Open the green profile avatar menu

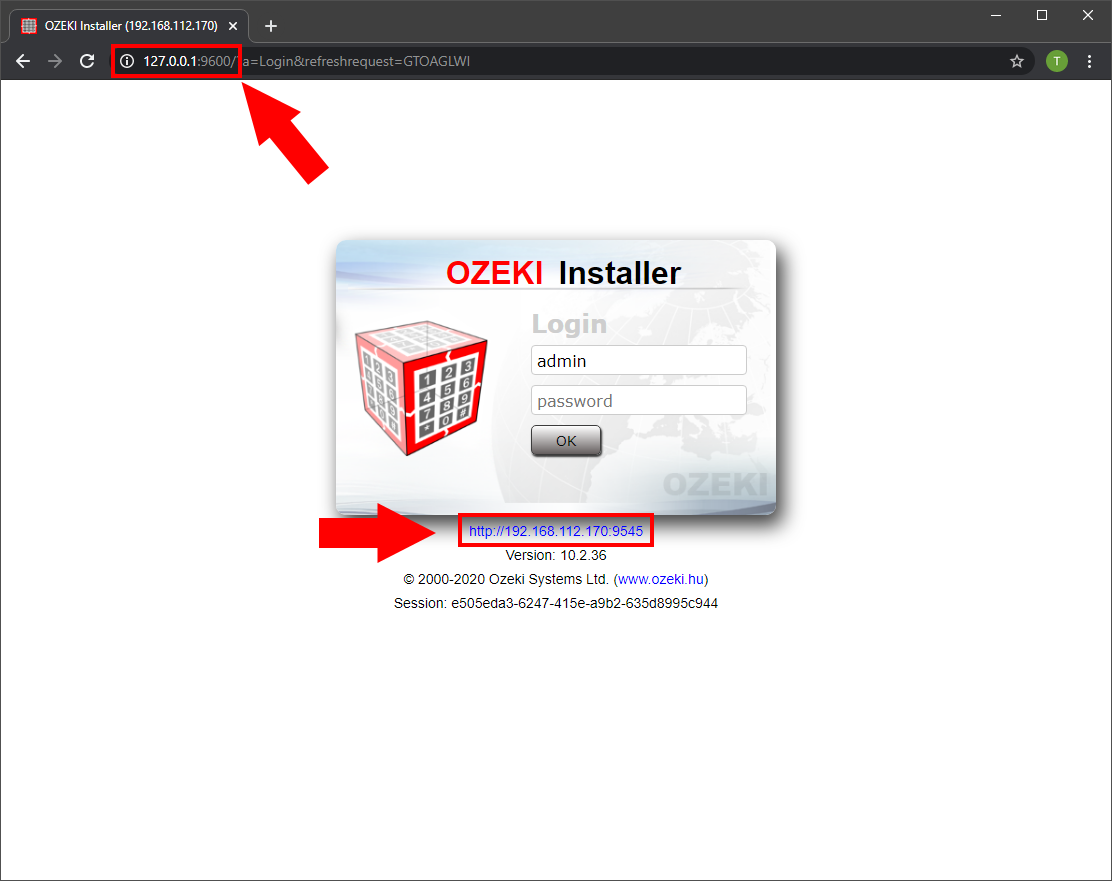(x=1057, y=61)
